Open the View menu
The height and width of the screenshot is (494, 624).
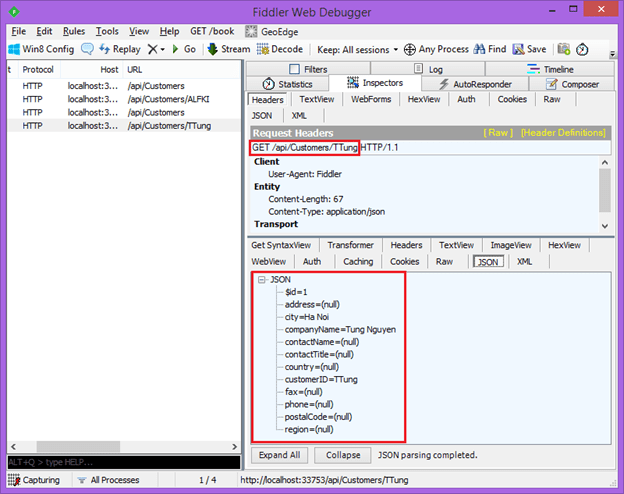tap(139, 31)
